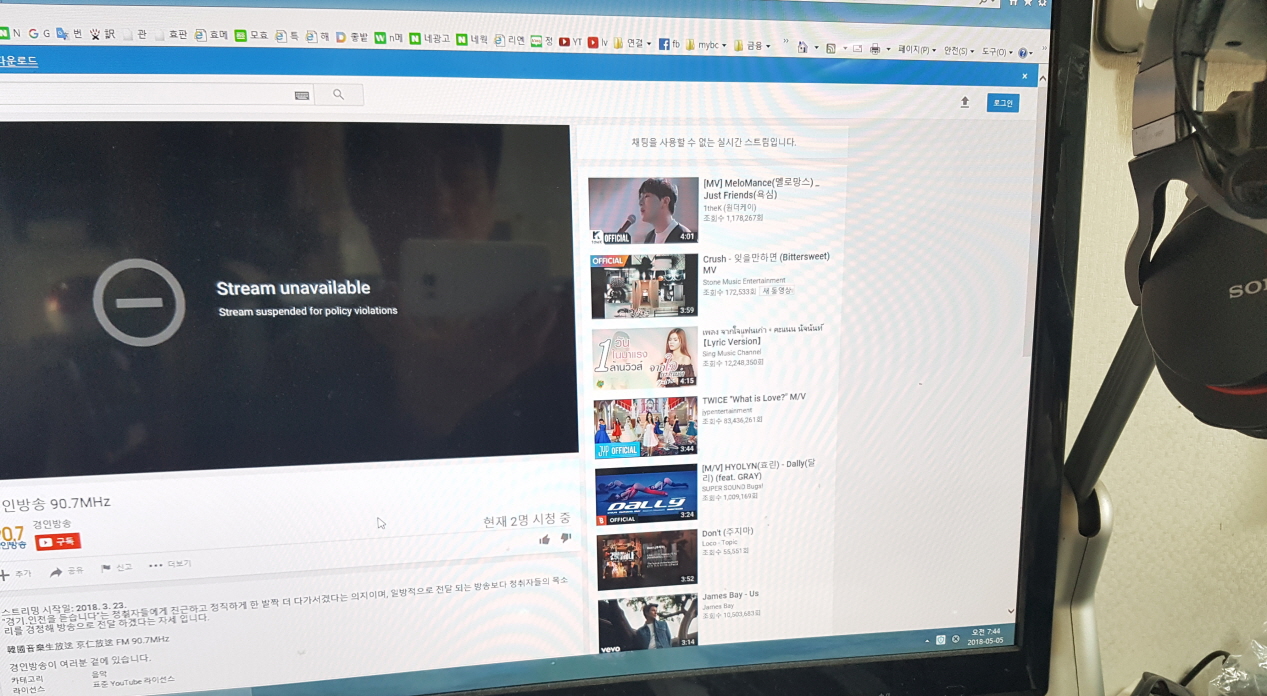Open the 도구(O) tools menu

[x=997, y=52]
